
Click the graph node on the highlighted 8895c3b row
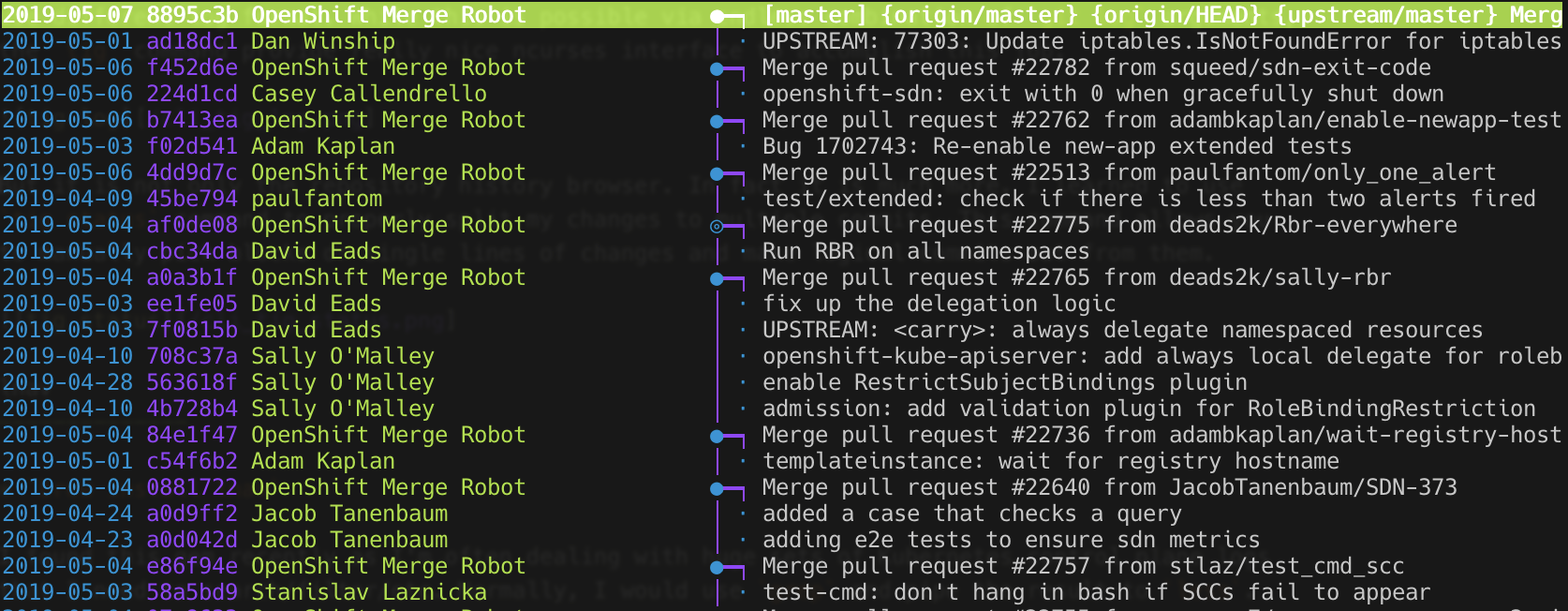[717, 16]
